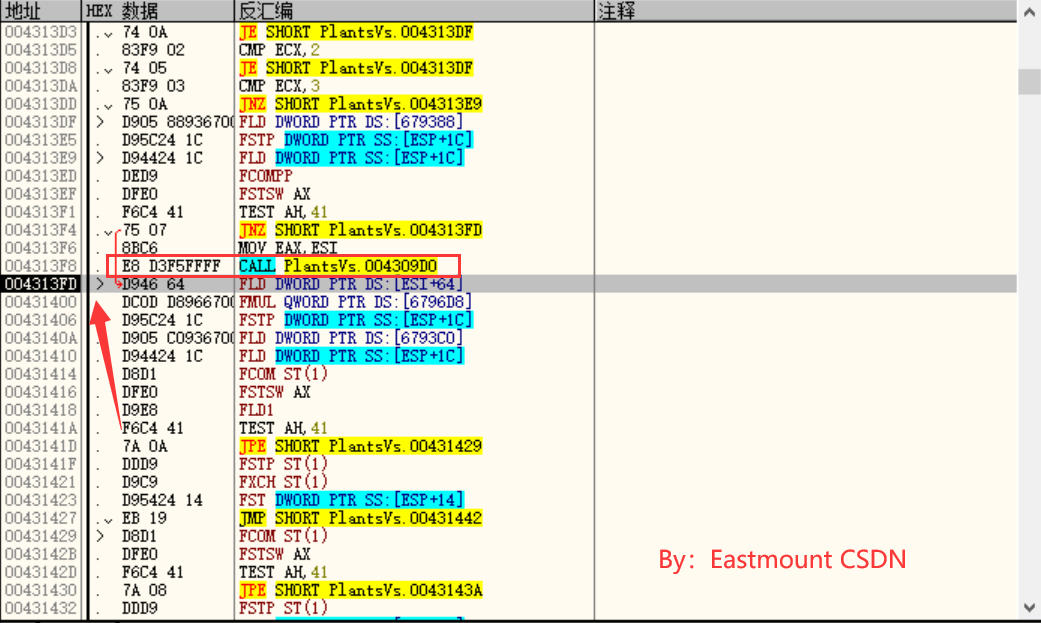Select the CMP ECX,2 instruction
The image size is (1041, 623).
(x=279, y=50)
